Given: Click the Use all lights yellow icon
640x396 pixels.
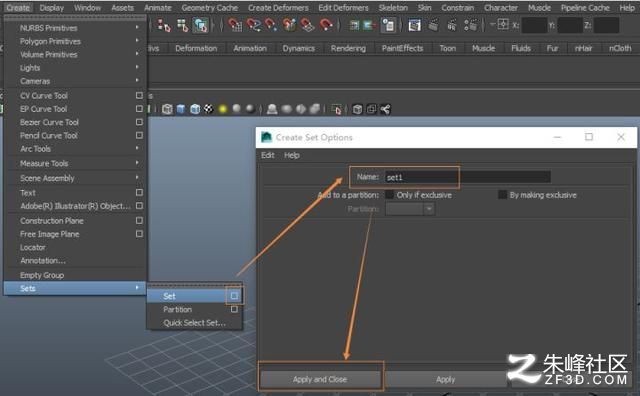Looking at the screenshot, I should 222,109.
